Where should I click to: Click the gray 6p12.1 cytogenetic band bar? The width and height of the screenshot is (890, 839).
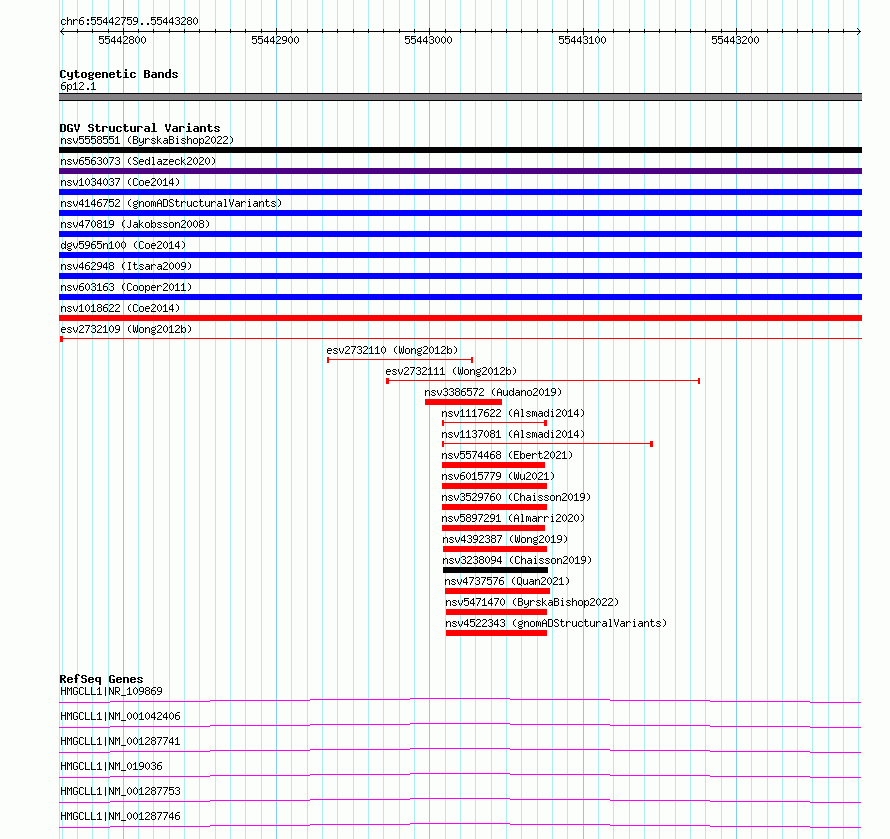(460, 97)
